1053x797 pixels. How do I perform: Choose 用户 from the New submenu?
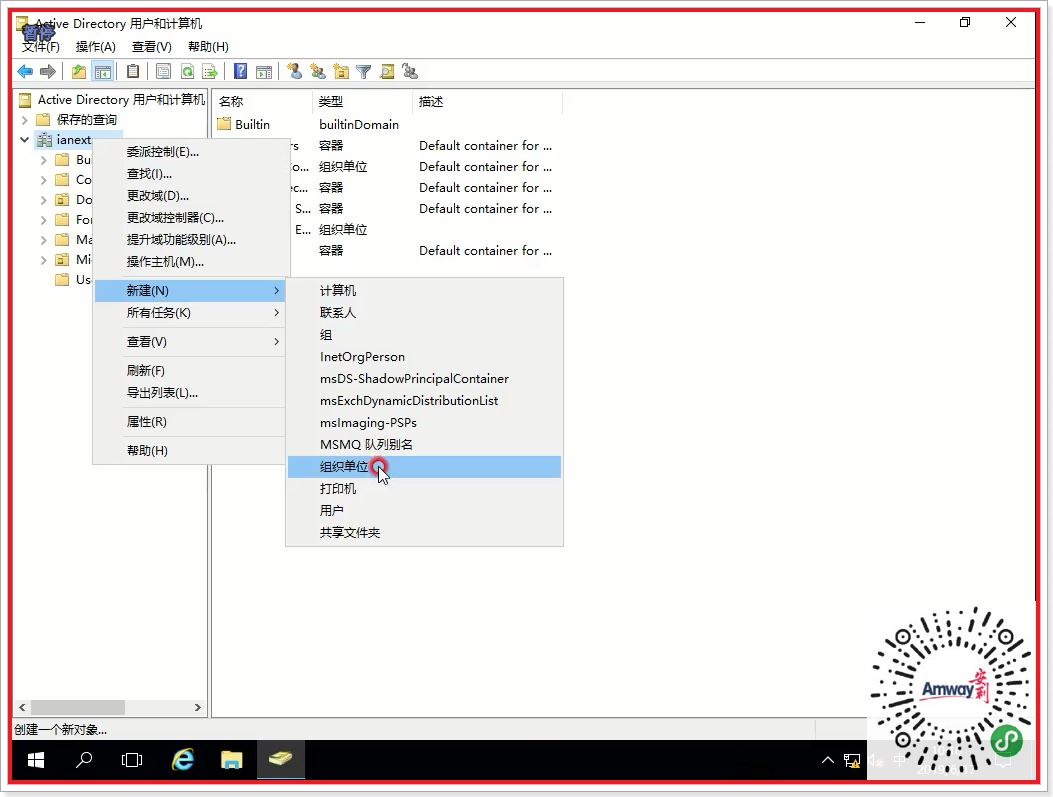[424, 510]
